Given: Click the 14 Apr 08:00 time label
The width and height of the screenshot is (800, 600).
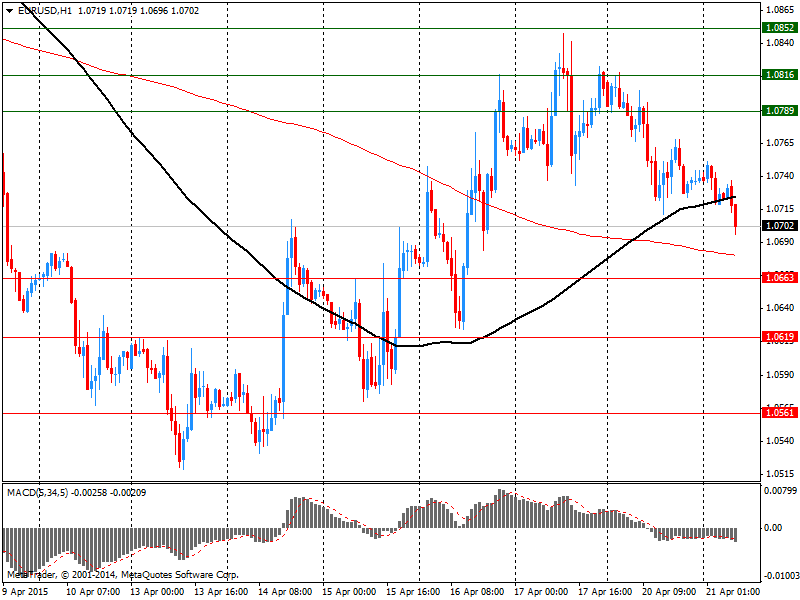Looking at the screenshot, I should (x=285, y=592).
